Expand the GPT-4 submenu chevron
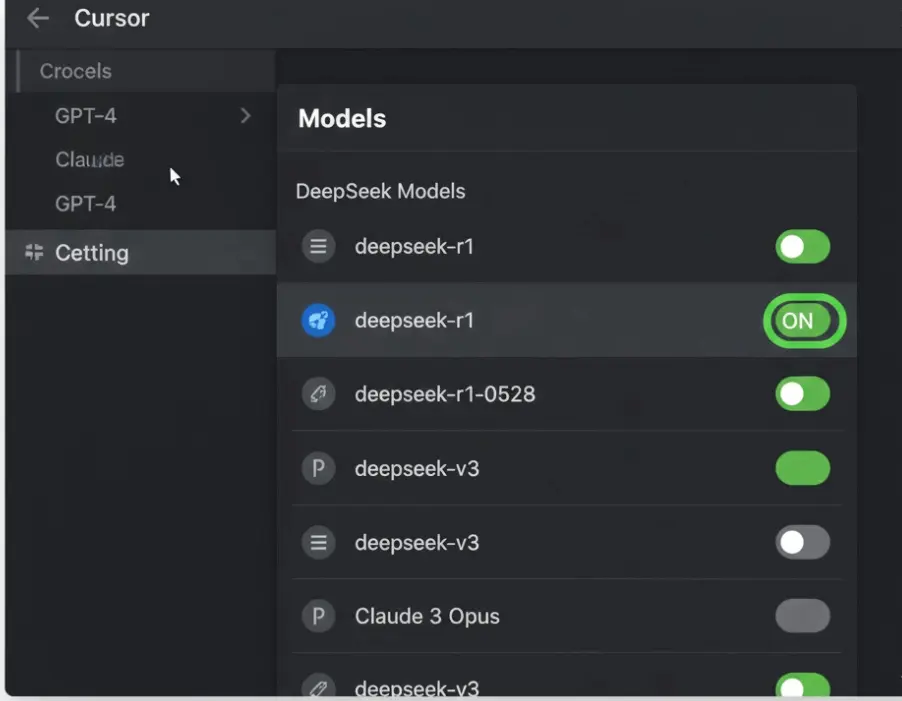 click(245, 116)
